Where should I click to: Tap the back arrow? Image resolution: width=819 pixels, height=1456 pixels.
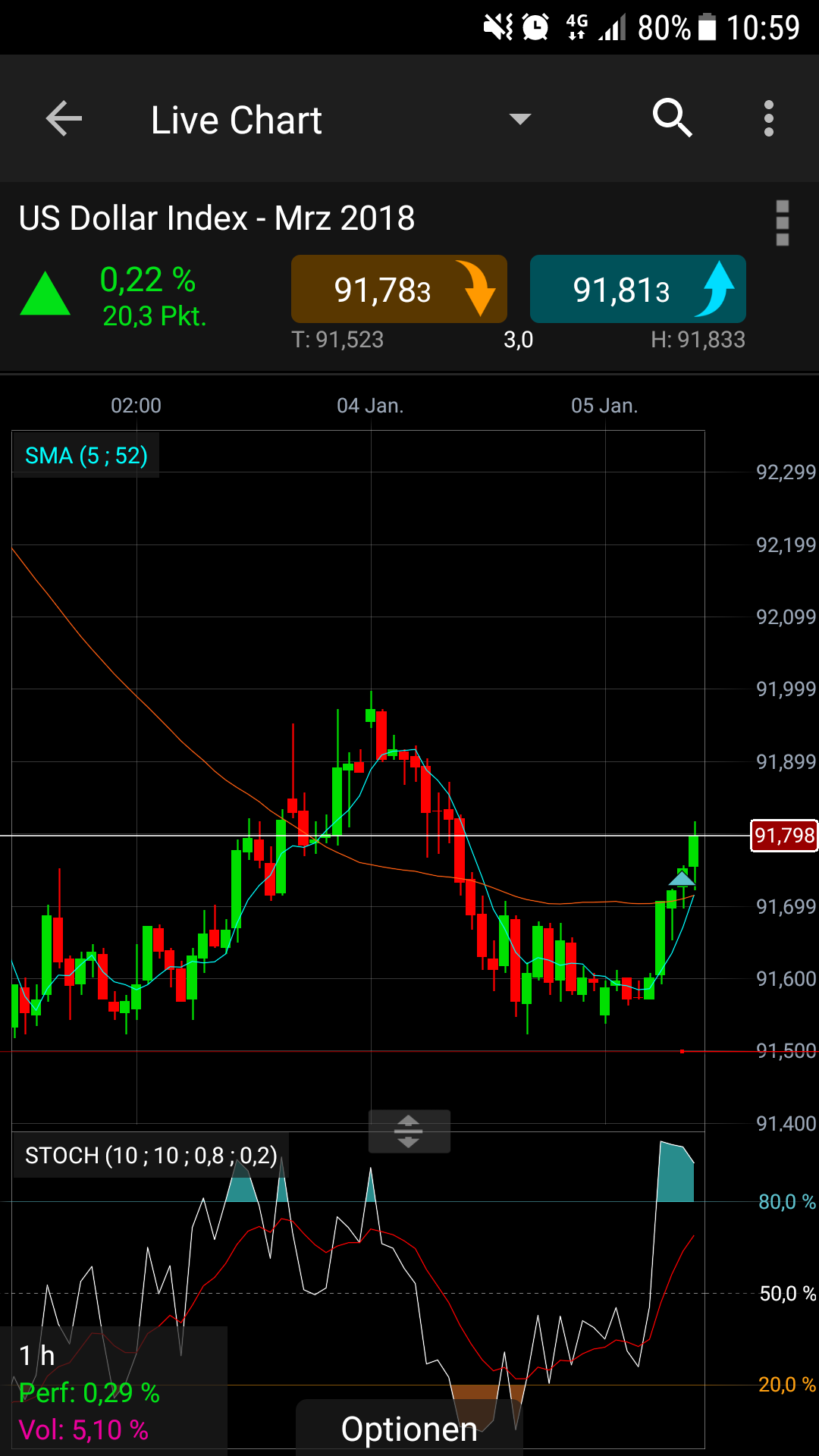pos(64,119)
